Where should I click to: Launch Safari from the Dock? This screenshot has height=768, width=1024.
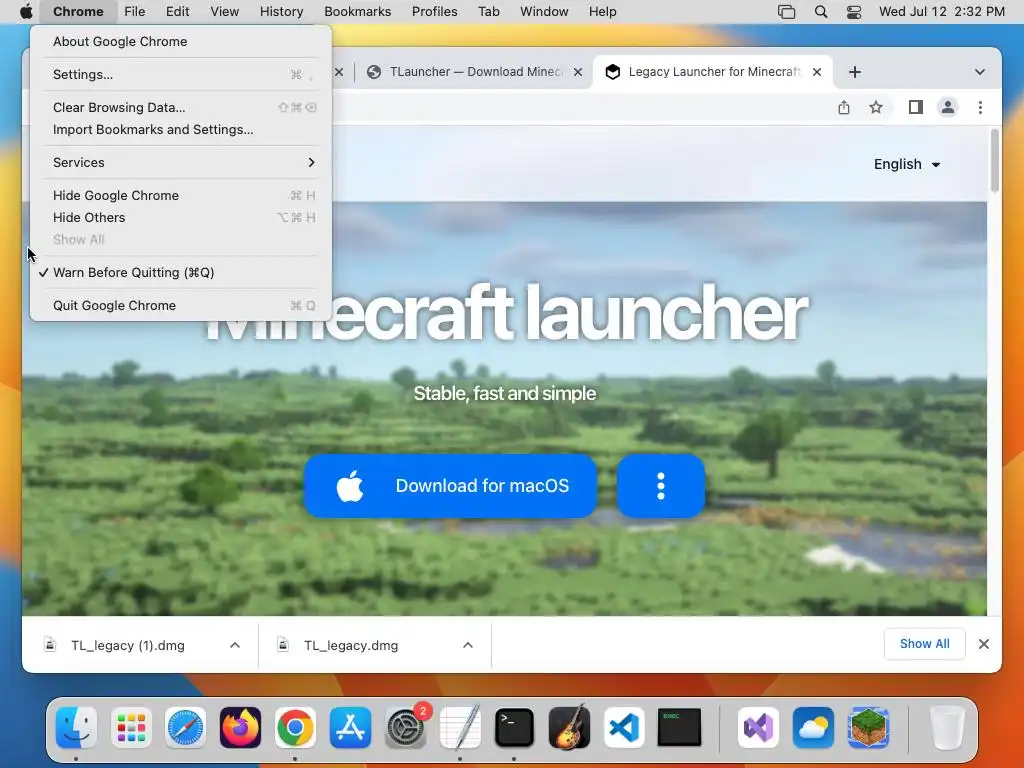pos(185,727)
